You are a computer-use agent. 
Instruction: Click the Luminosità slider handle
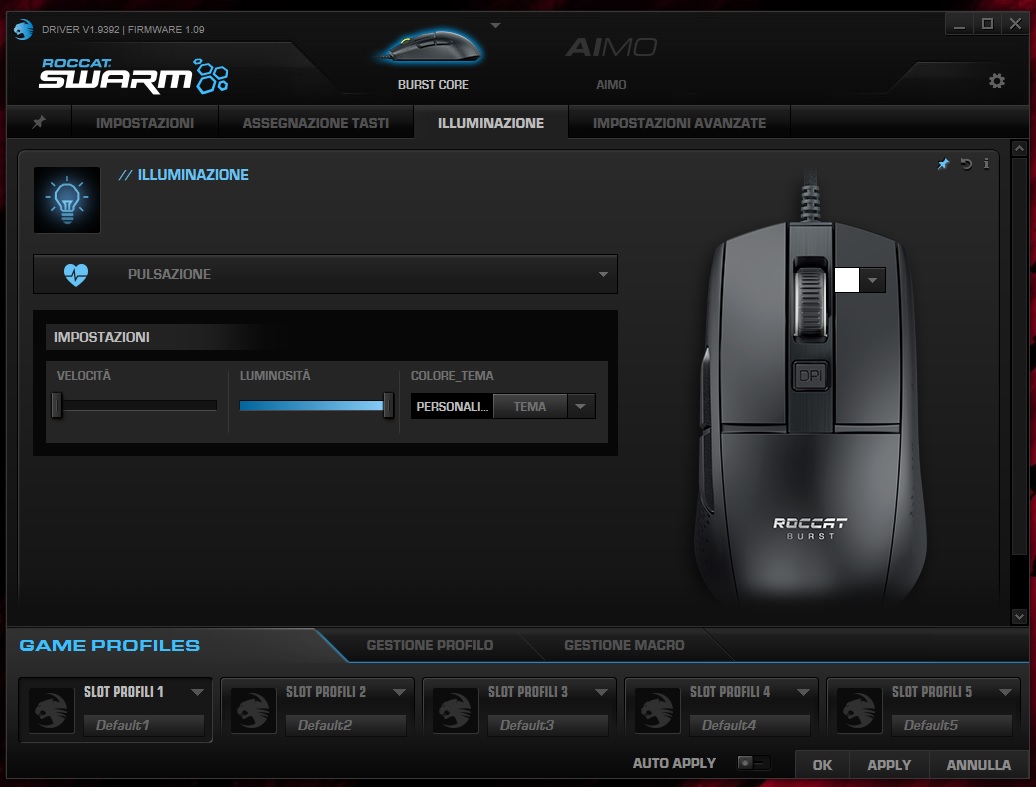pos(388,405)
